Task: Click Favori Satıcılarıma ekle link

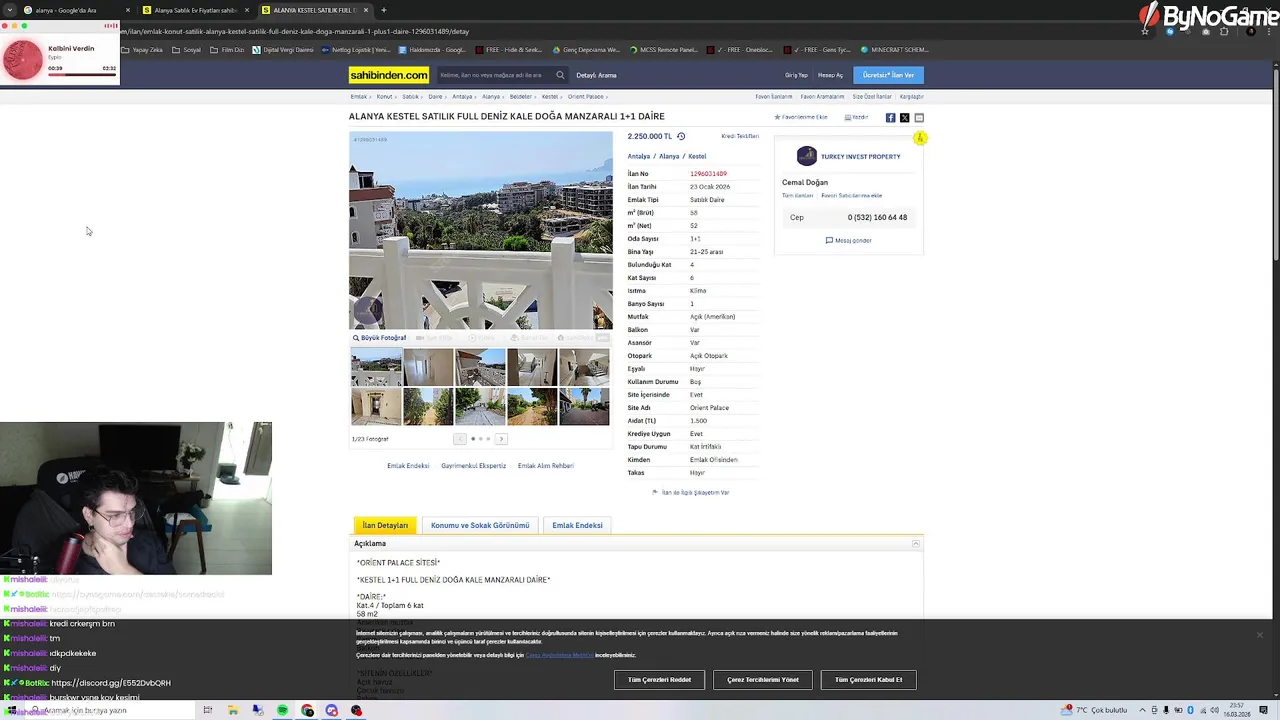Action: click(x=852, y=196)
